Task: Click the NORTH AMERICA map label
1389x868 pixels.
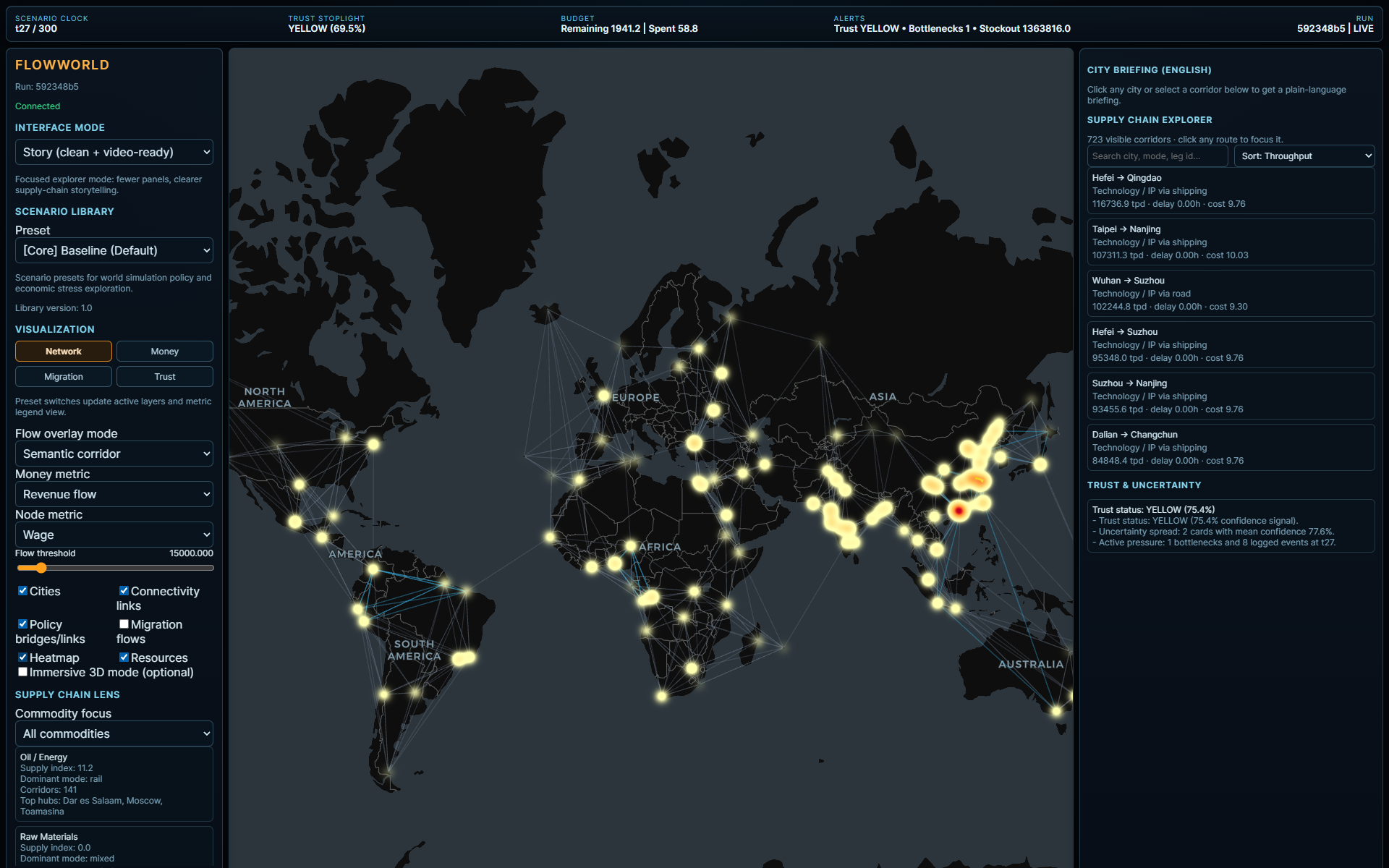Action: point(265,397)
